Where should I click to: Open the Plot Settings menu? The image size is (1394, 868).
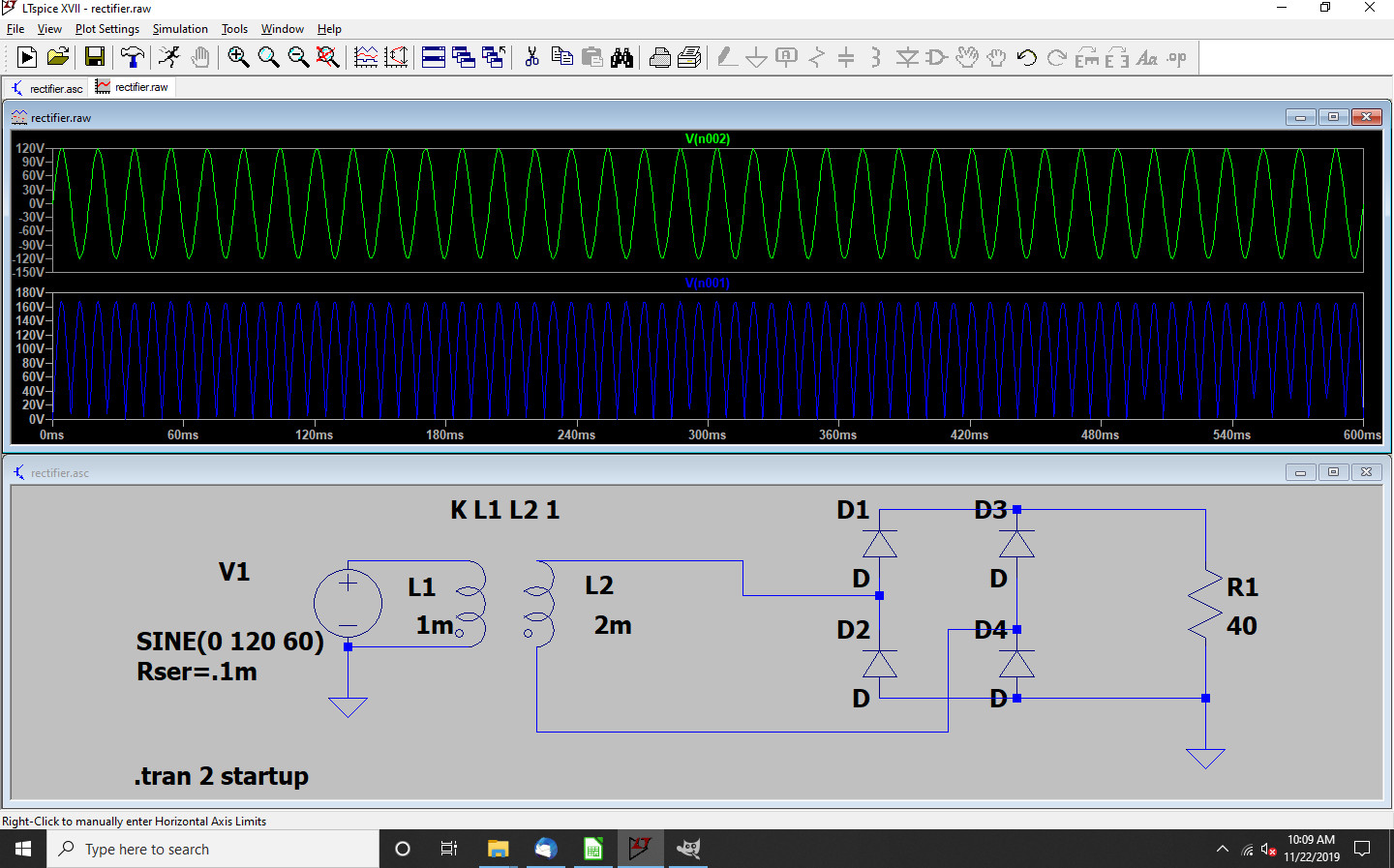(106, 28)
